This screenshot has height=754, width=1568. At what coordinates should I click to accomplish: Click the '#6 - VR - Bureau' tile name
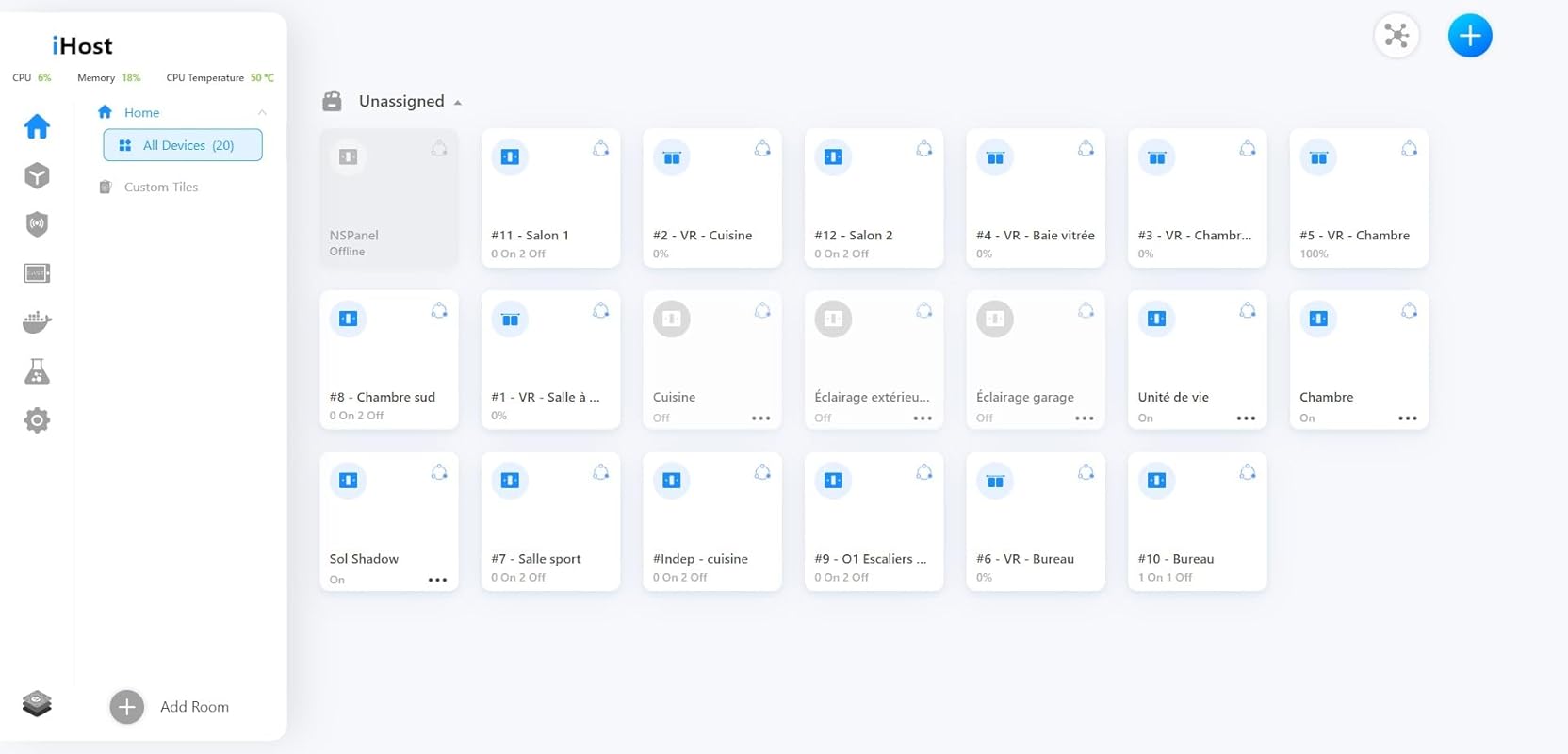point(1025,559)
